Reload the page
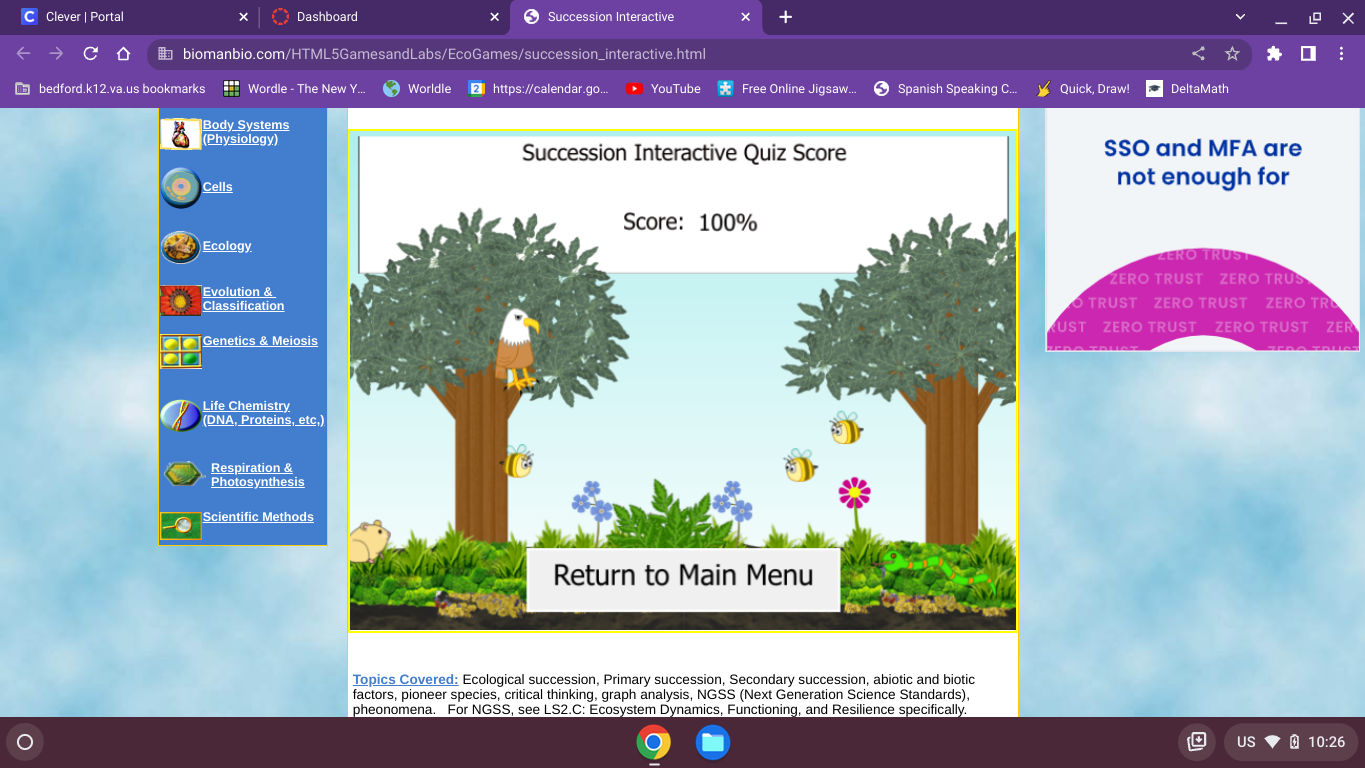Screen dimensions: 1365x768 coord(90,54)
